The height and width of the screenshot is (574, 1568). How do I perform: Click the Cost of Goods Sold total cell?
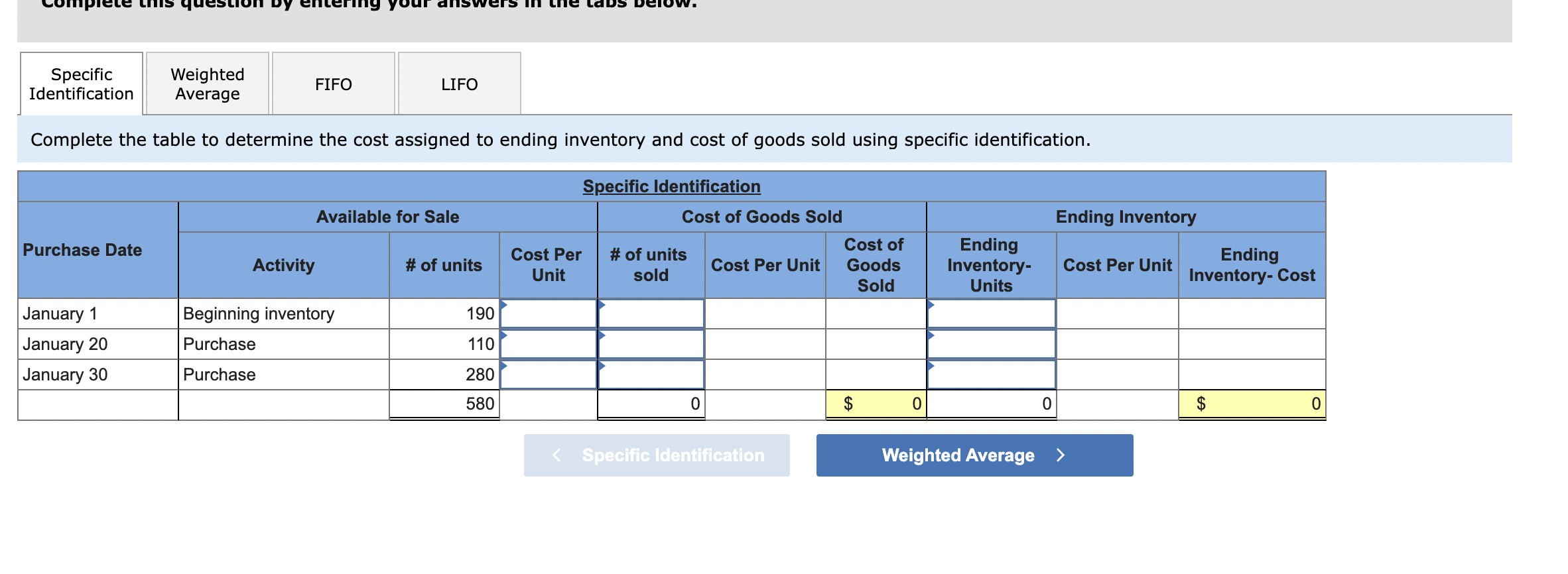click(876, 404)
